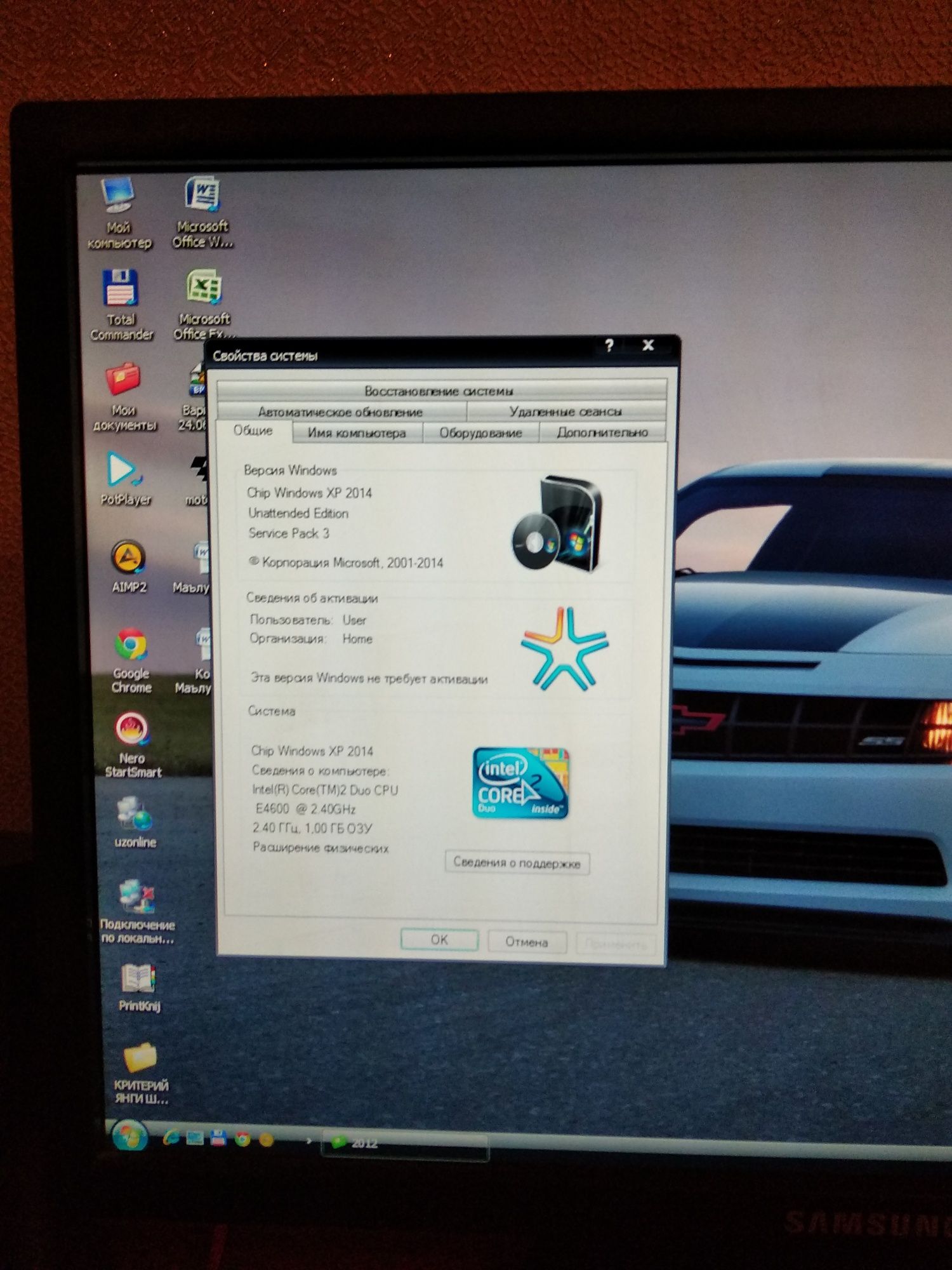
Task: Click 'Эта версия Windows не требует активации' text
Action: point(369,679)
